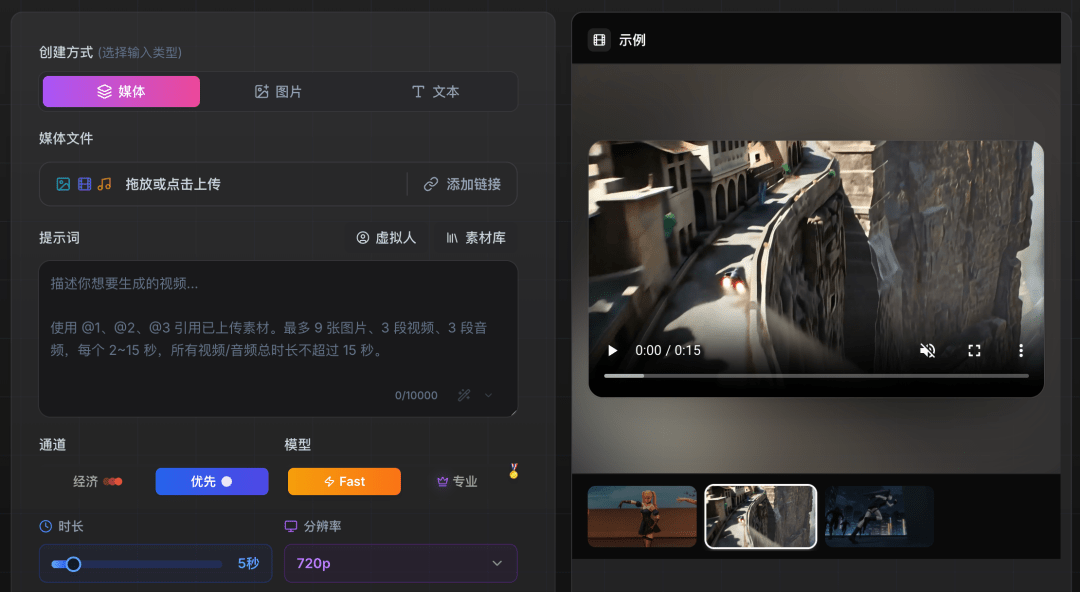Select the crown 专业 model option icon

tap(441, 481)
